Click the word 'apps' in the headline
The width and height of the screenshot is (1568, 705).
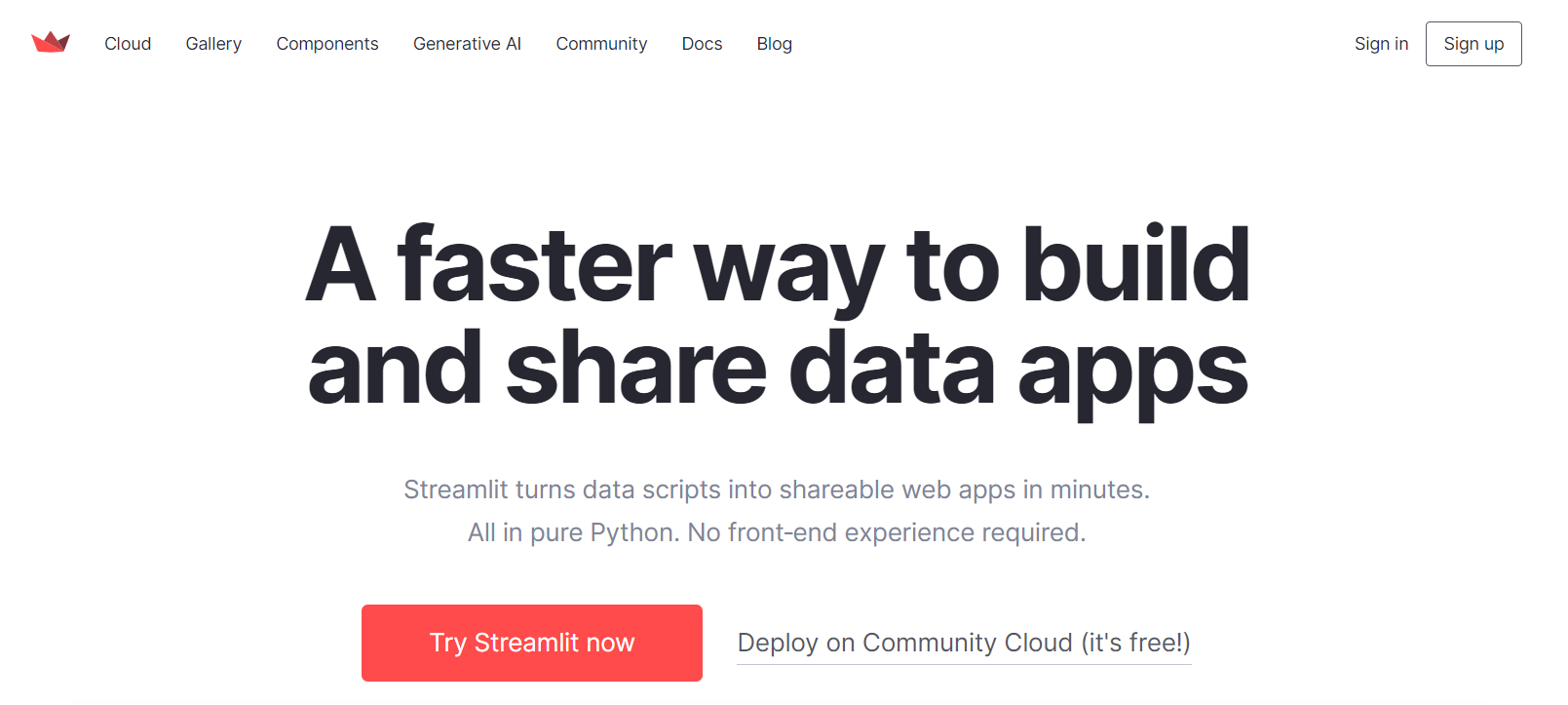(1132, 372)
